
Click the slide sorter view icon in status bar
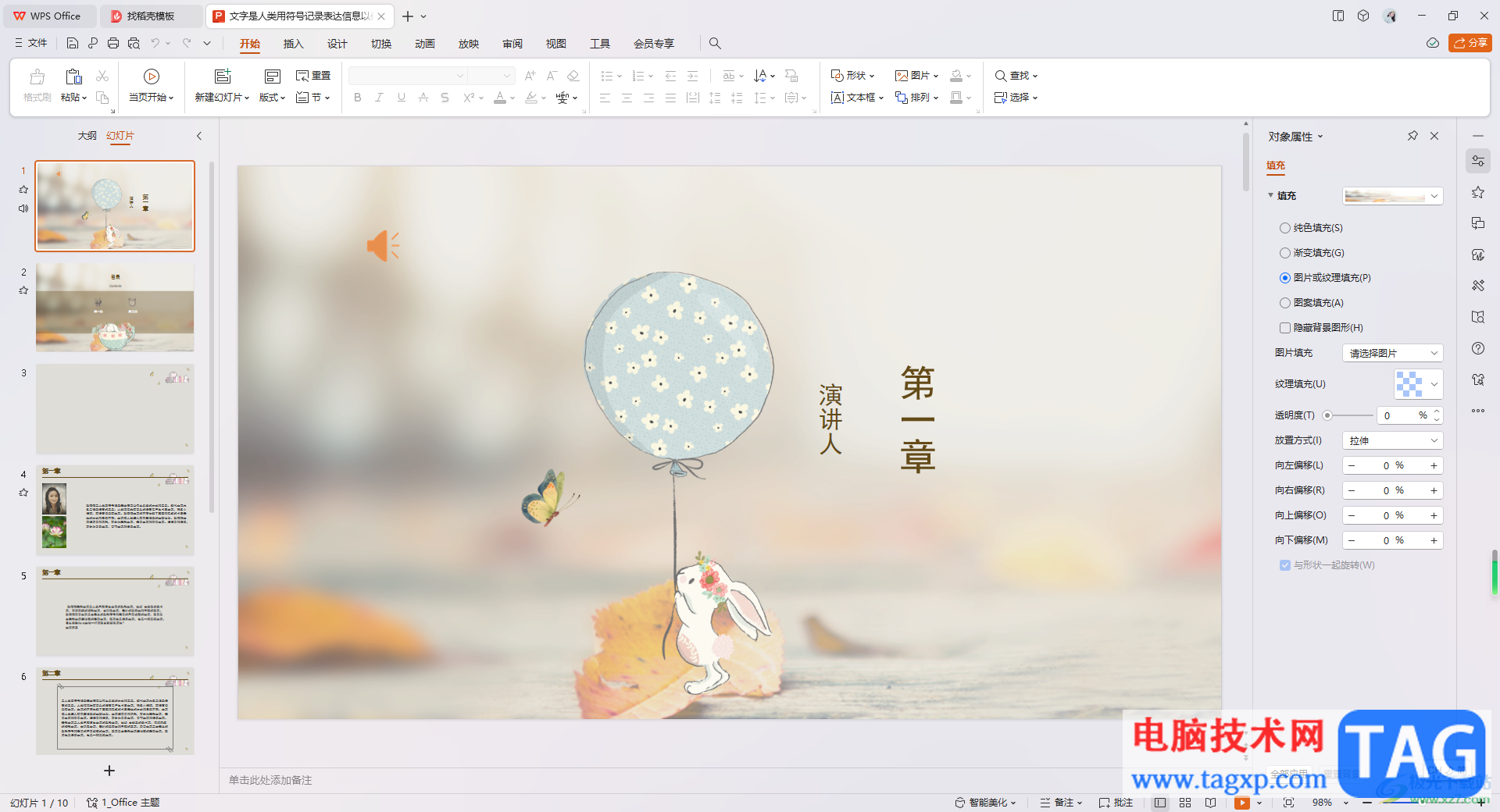point(1185,803)
